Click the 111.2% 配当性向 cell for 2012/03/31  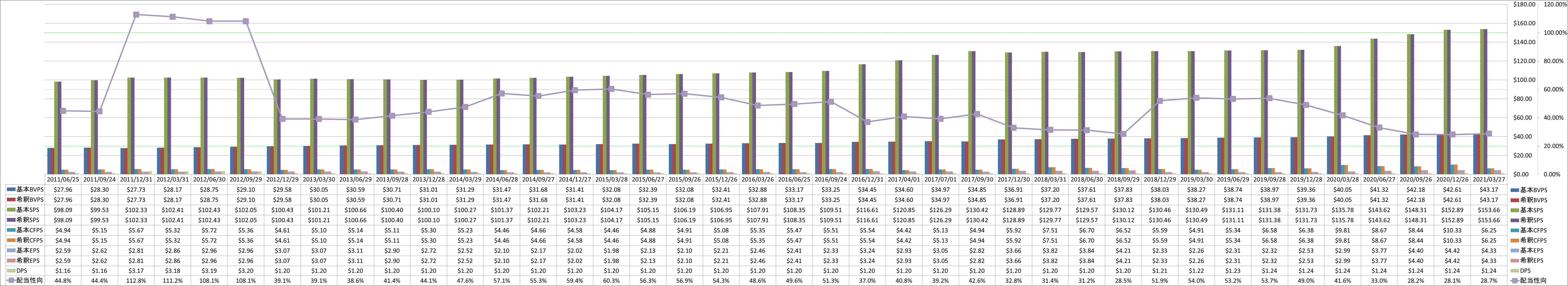[x=172, y=280]
